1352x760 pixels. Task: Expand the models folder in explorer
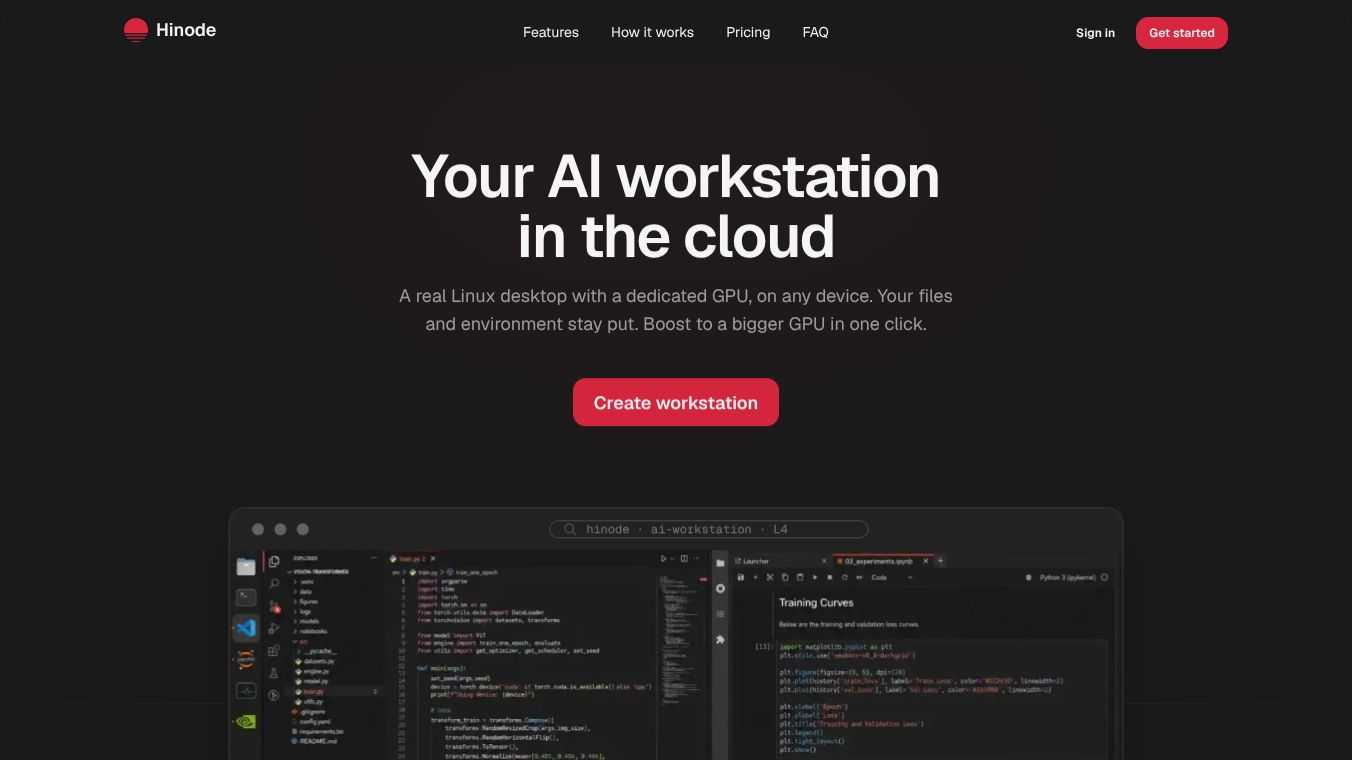pyautogui.click(x=309, y=621)
